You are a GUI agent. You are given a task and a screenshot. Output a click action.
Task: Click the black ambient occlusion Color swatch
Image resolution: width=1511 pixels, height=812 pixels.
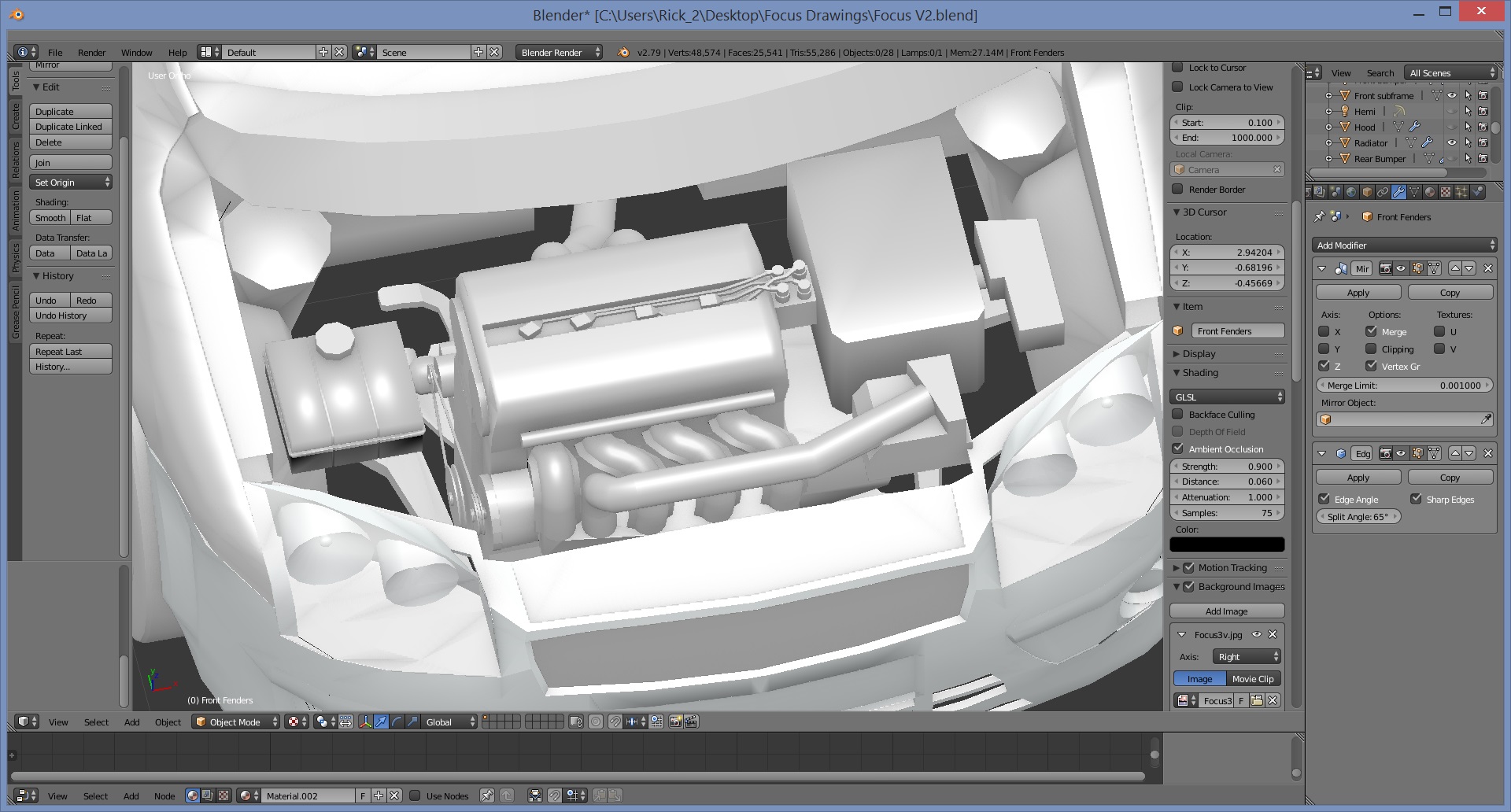1227,544
